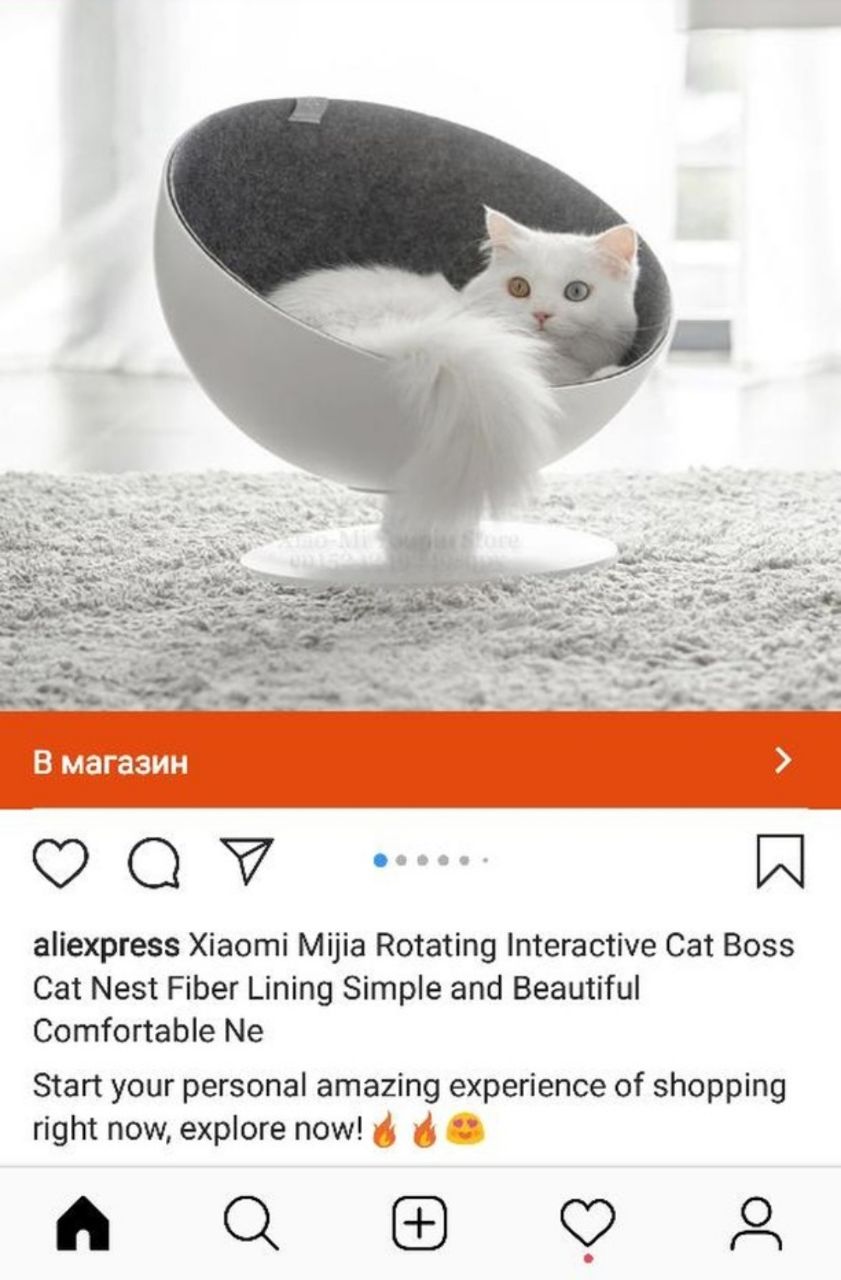Tap the 'Start your personal amazing experience' text
This screenshot has width=841, height=1280.
(x=409, y=1108)
